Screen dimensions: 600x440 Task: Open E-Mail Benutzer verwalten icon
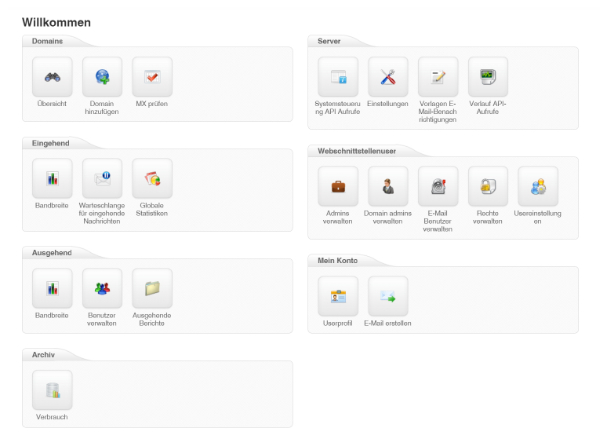point(438,186)
